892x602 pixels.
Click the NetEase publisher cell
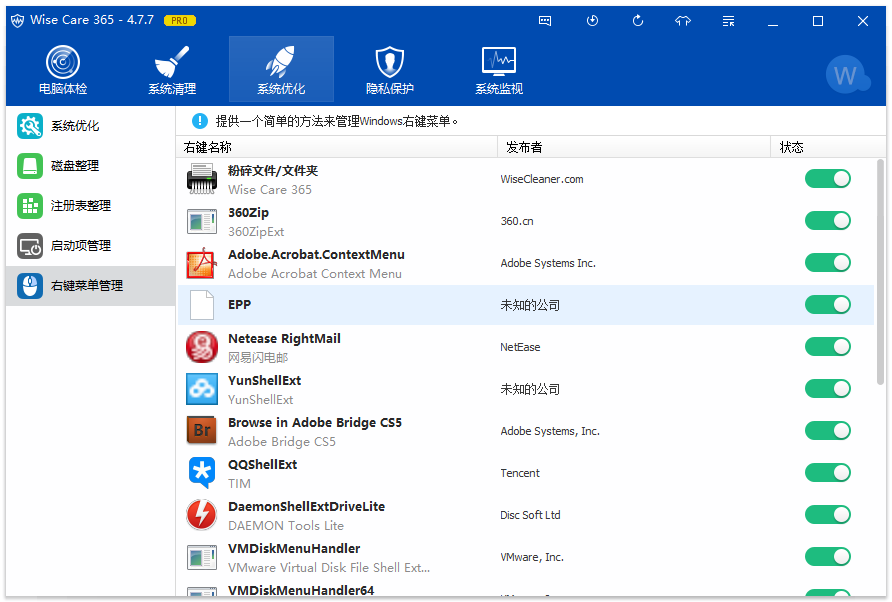coord(520,347)
